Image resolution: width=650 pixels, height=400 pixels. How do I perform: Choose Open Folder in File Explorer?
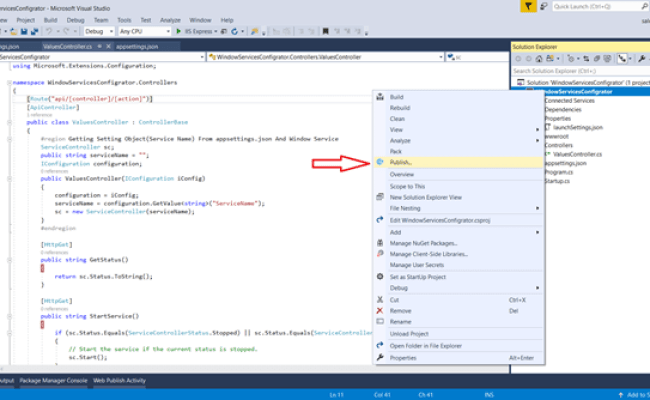pyautogui.click(x=458, y=346)
